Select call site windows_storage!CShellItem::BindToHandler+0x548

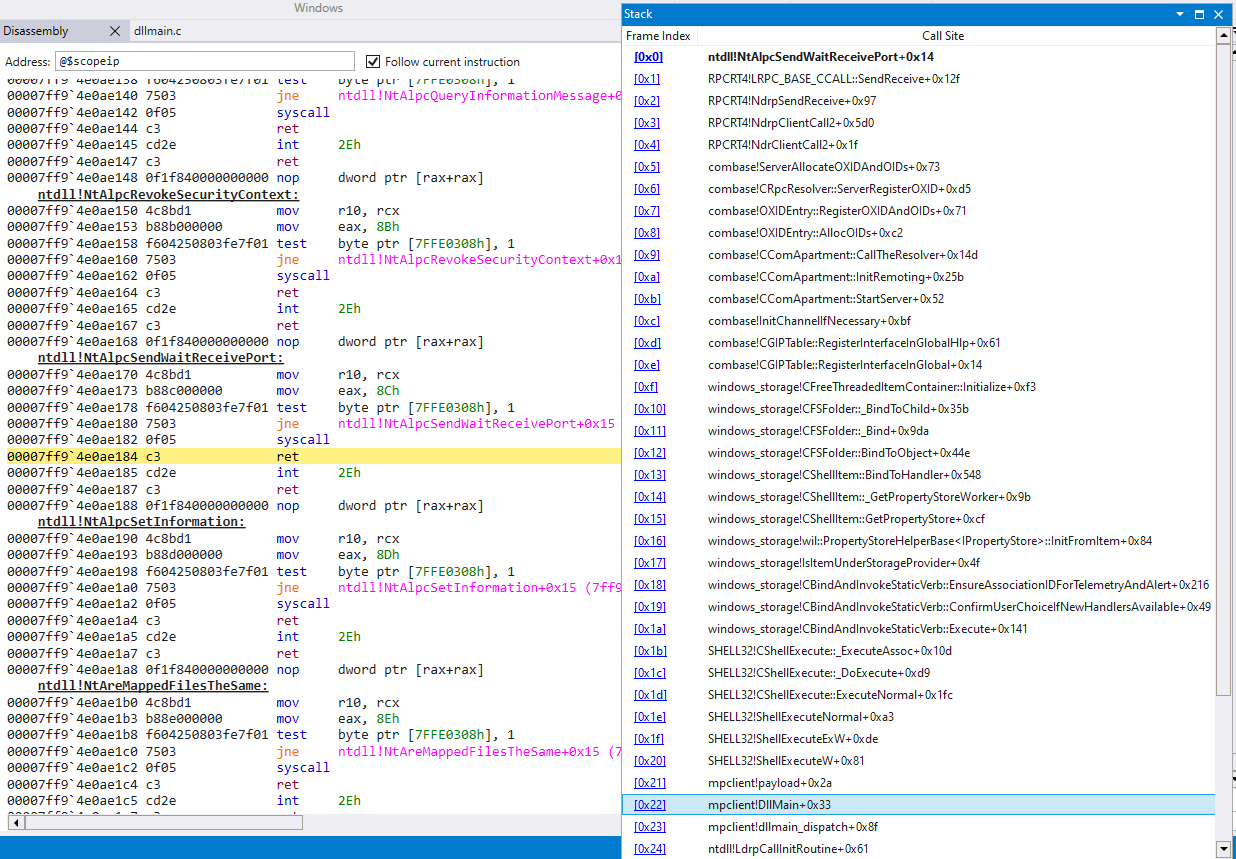[x=844, y=475]
